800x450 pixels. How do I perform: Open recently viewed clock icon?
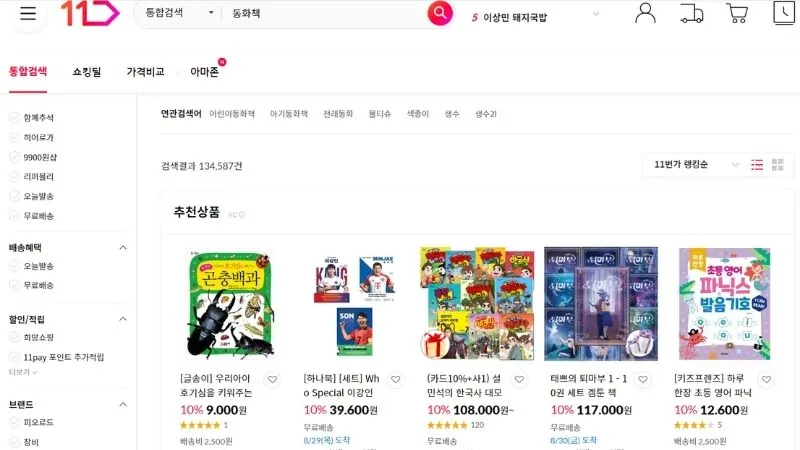click(784, 12)
